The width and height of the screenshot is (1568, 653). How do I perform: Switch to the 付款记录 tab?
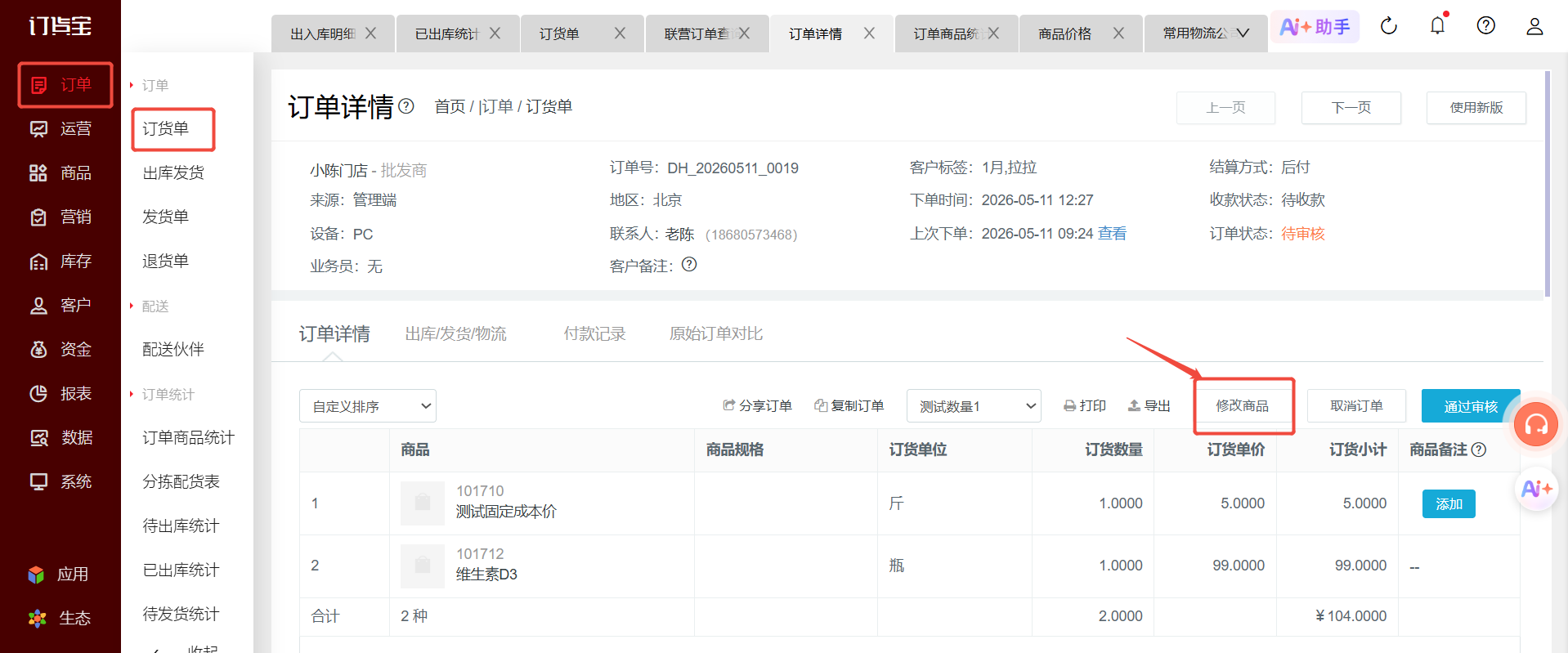point(594,333)
